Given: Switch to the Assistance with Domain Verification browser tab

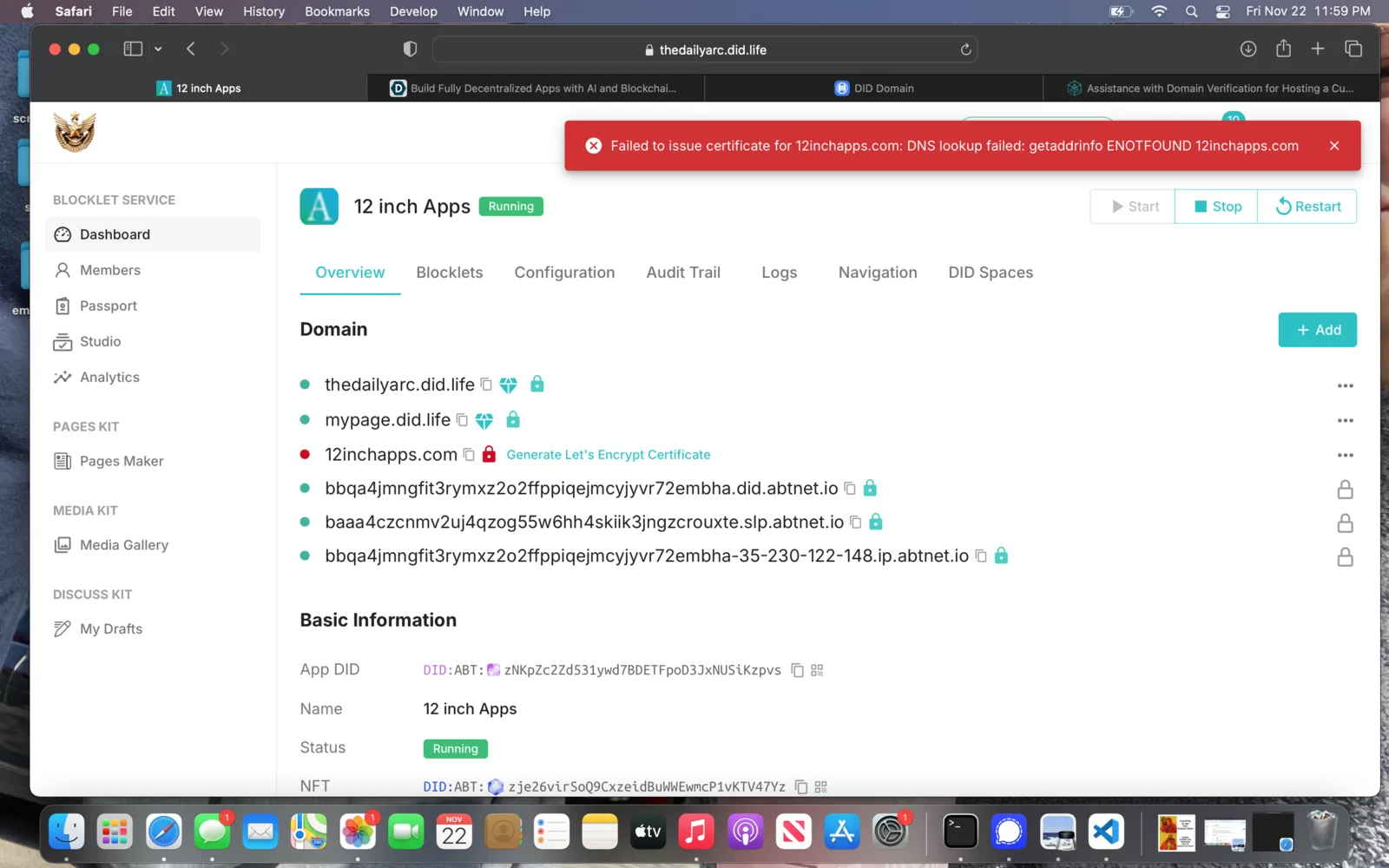Looking at the screenshot, I should coord(1211,88).
